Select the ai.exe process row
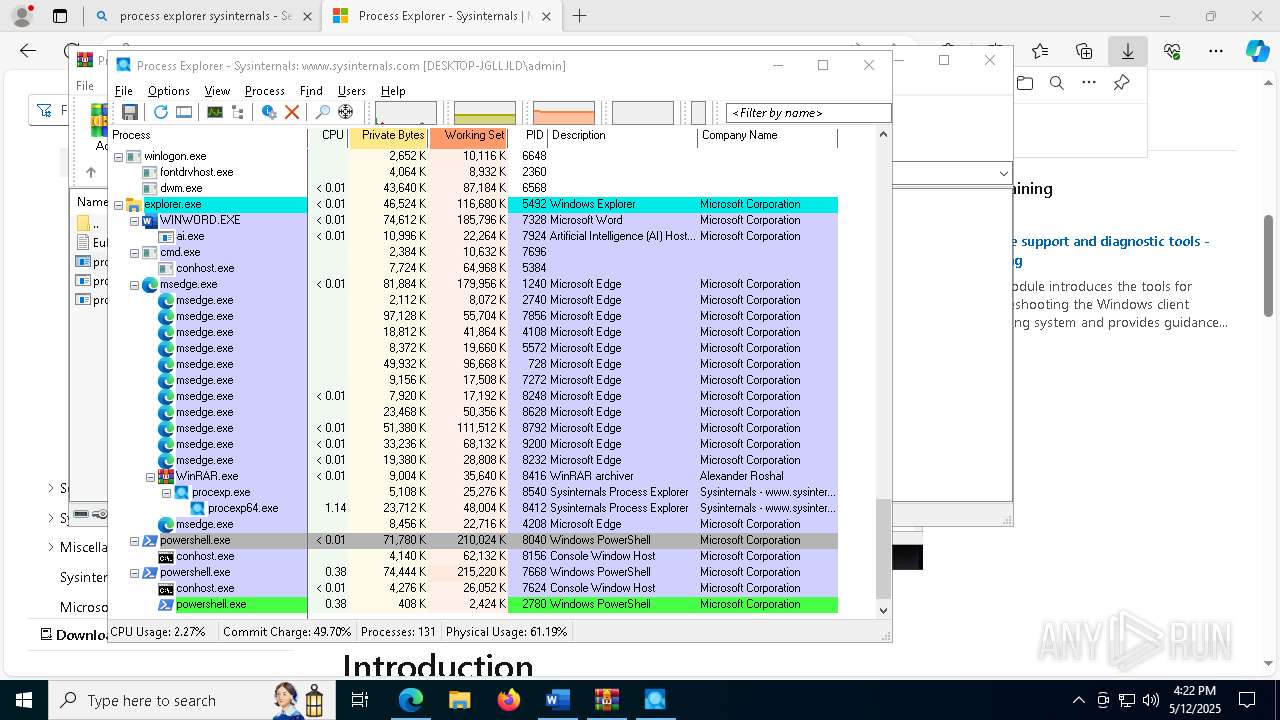Screen dimensions: 1280x720 coord(473,236)
